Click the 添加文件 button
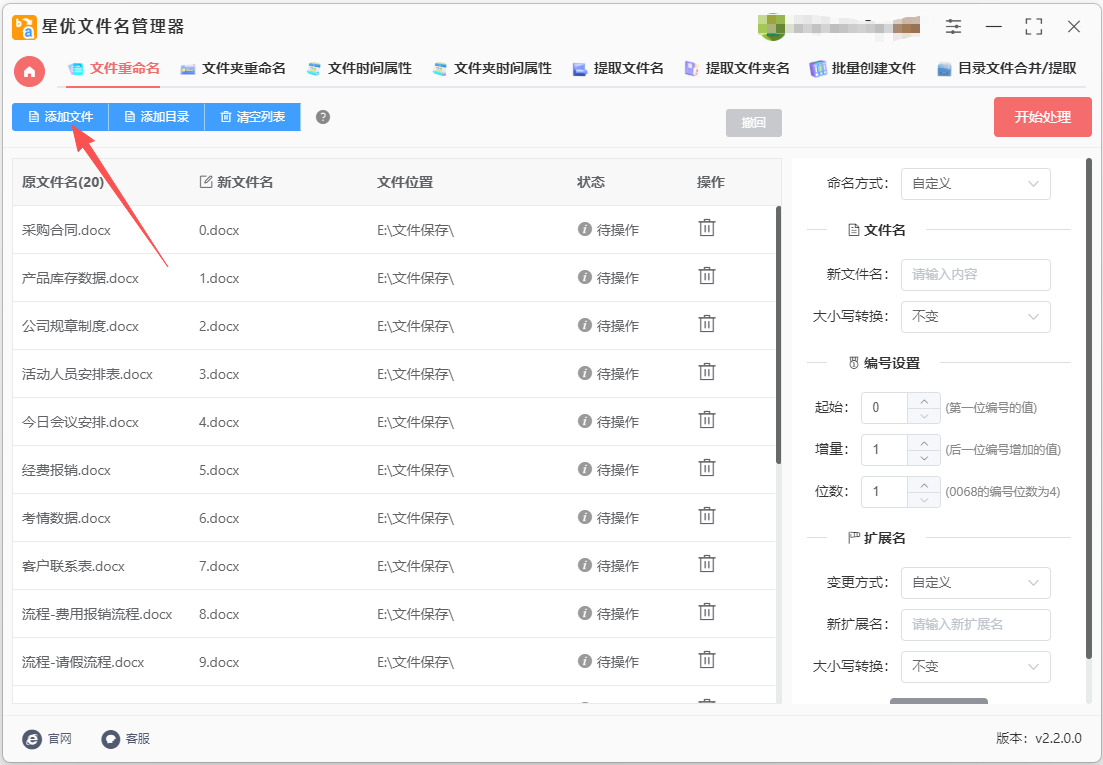The image size is (1103, 765). click(60, 117)
